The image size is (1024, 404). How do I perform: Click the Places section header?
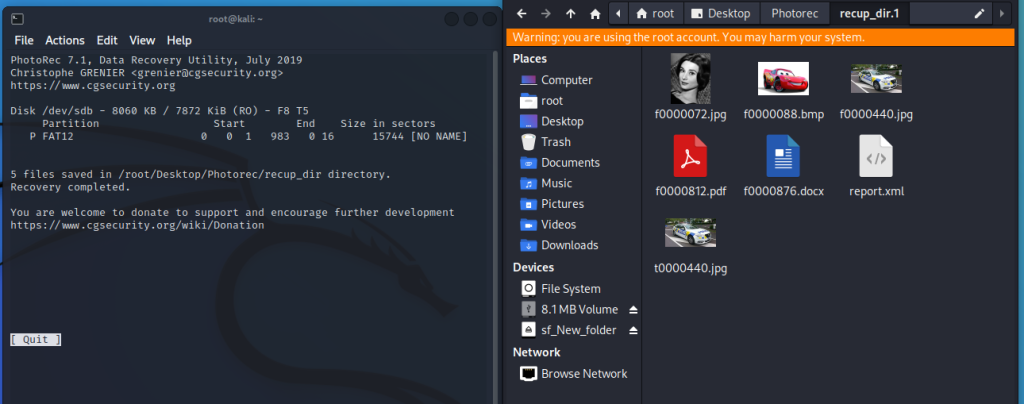click(530, 59)
